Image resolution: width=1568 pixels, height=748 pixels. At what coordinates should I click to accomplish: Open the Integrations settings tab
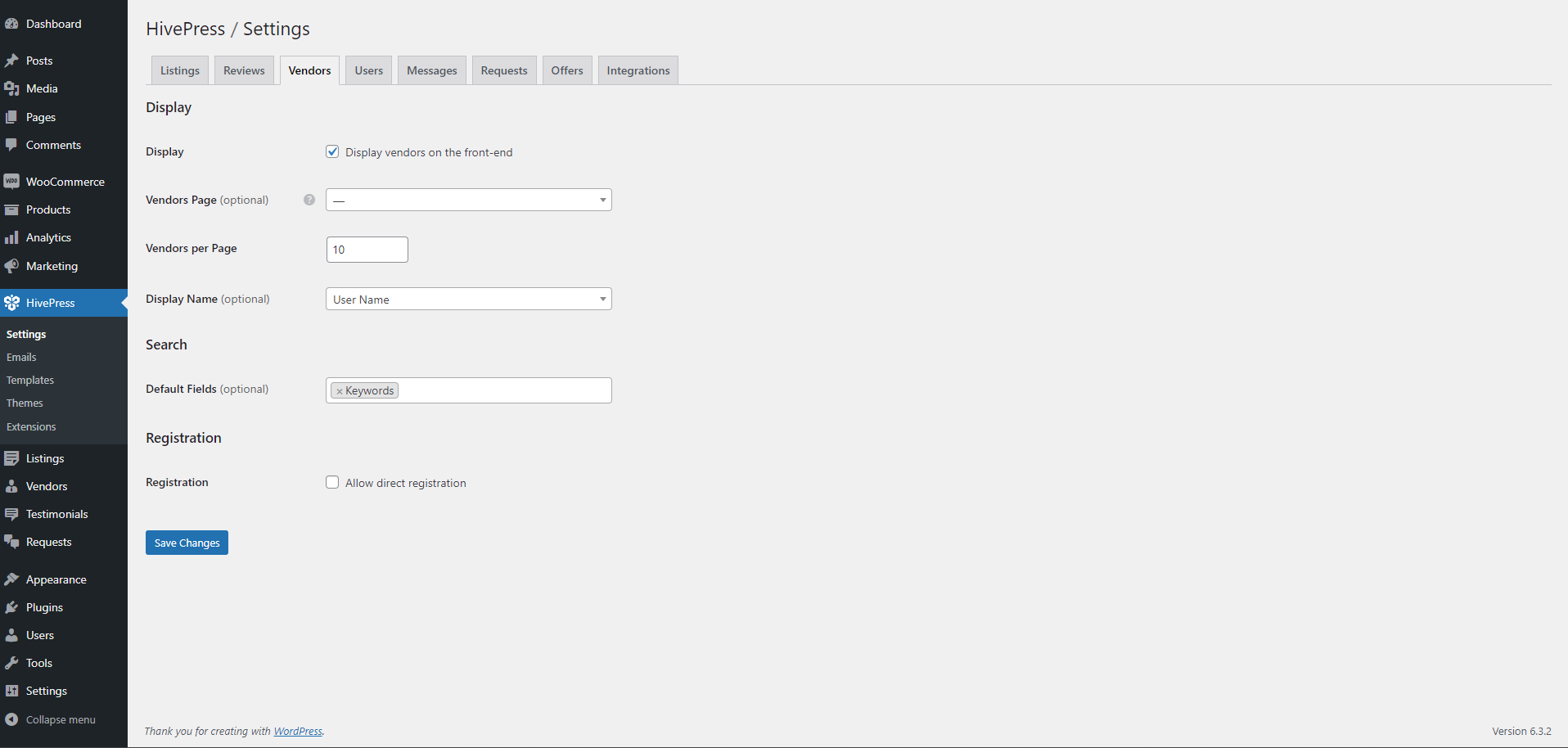[638, 70]
